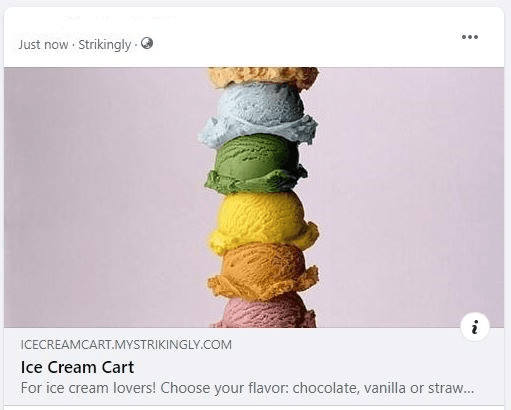Open the Strikingly app link
The image size is (511, 410).
[x=104, y=45]
